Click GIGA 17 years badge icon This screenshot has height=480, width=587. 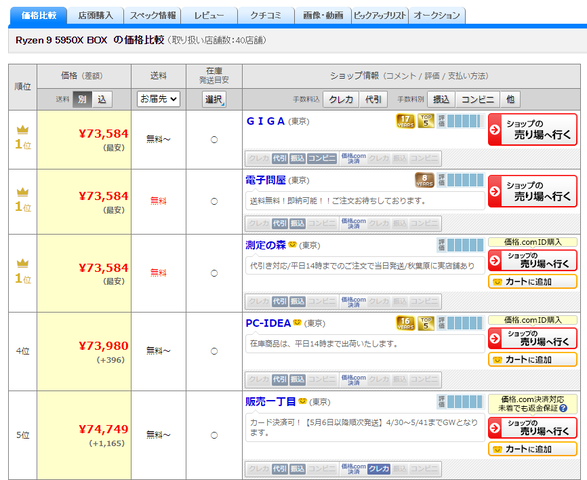coord(405,121)
